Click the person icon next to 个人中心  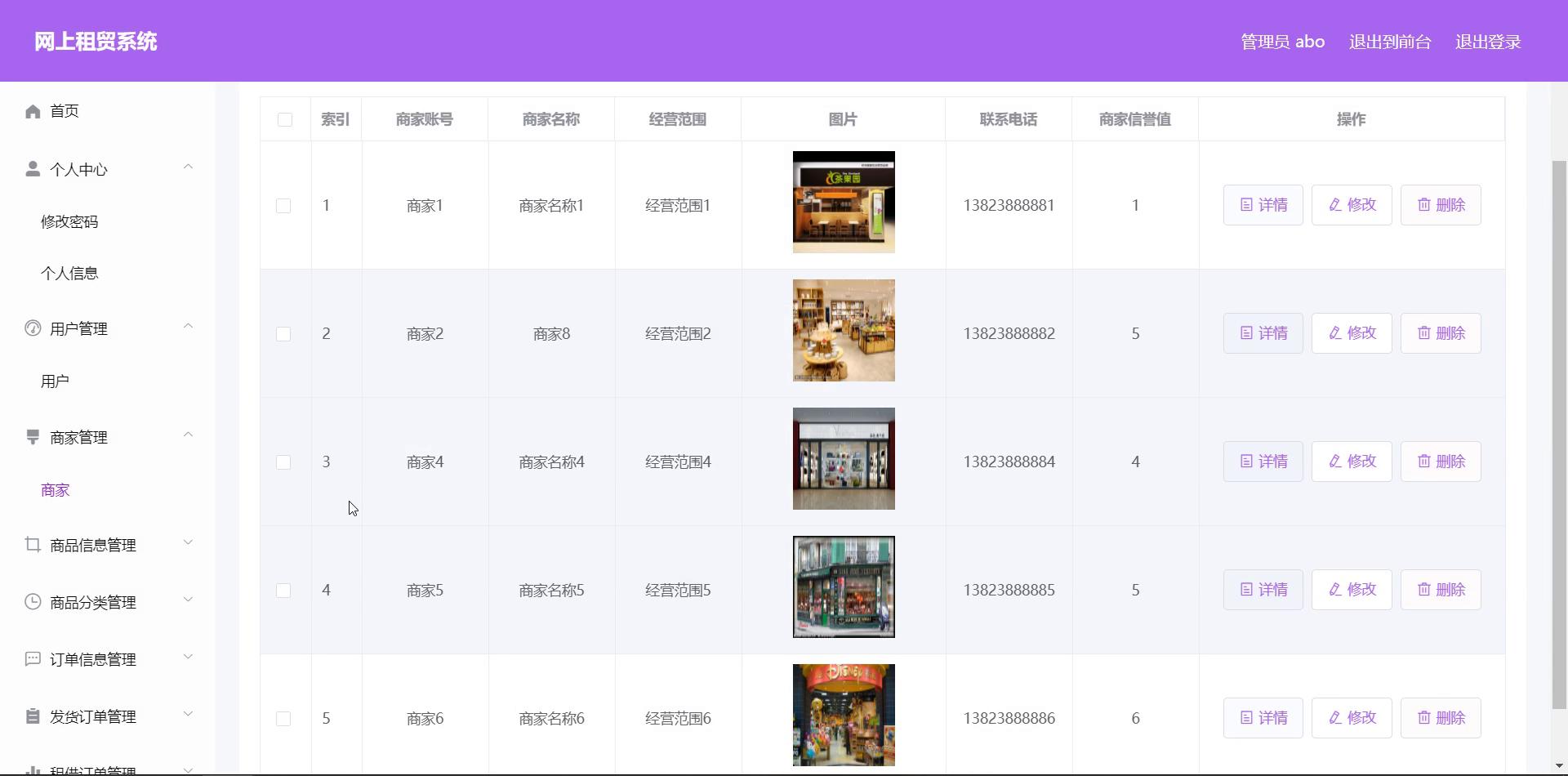[x=33, y=169]
